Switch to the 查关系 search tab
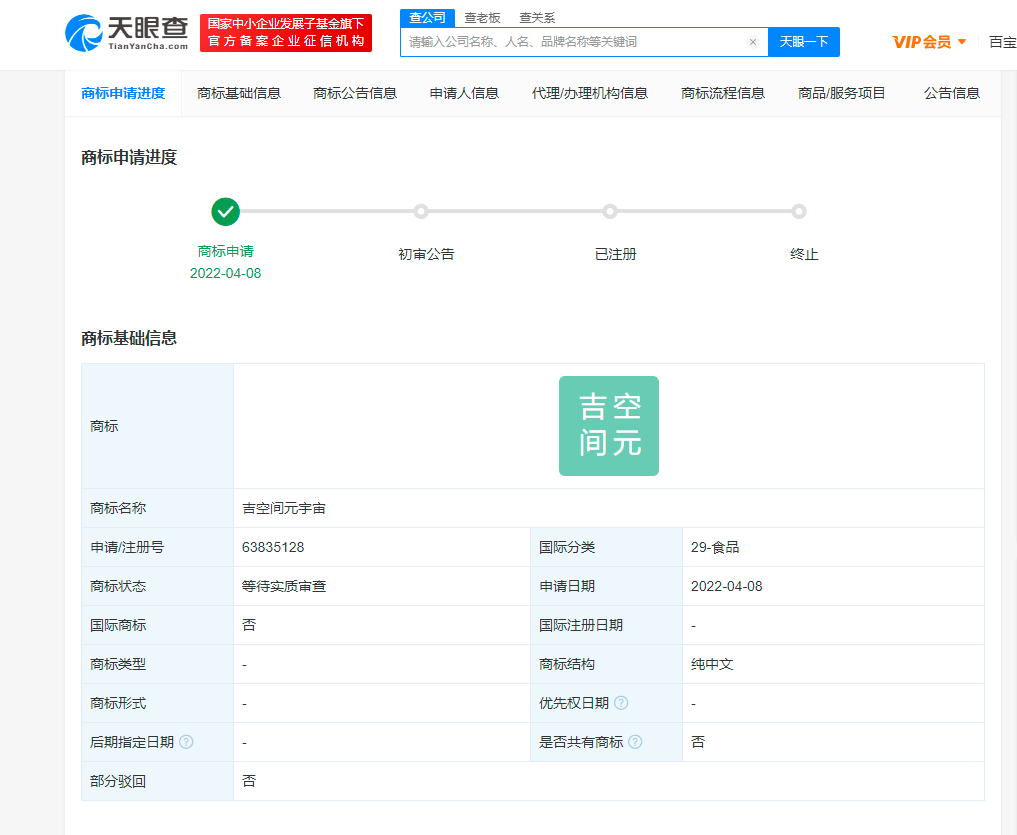 pos(537,18)
